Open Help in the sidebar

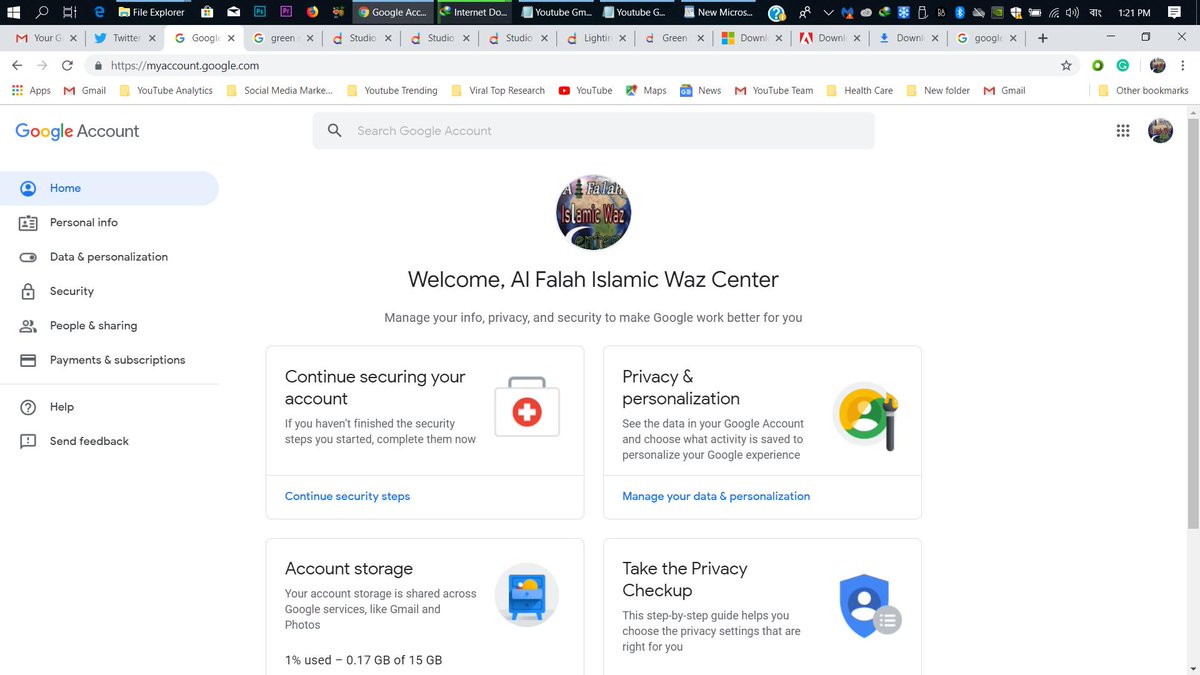tap(109, 407)
